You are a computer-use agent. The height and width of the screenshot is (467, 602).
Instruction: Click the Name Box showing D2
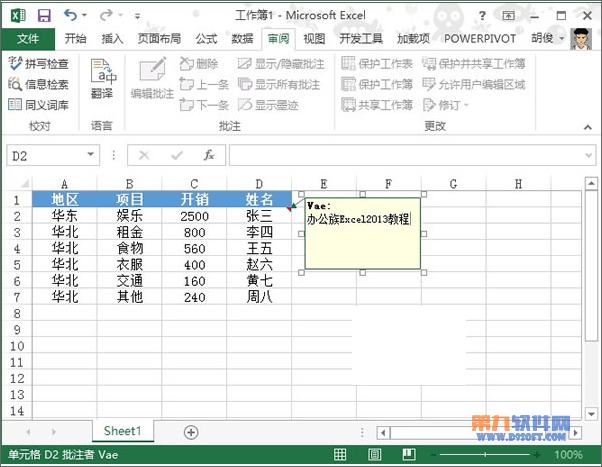pyautogui.click(x=46, y=155)
